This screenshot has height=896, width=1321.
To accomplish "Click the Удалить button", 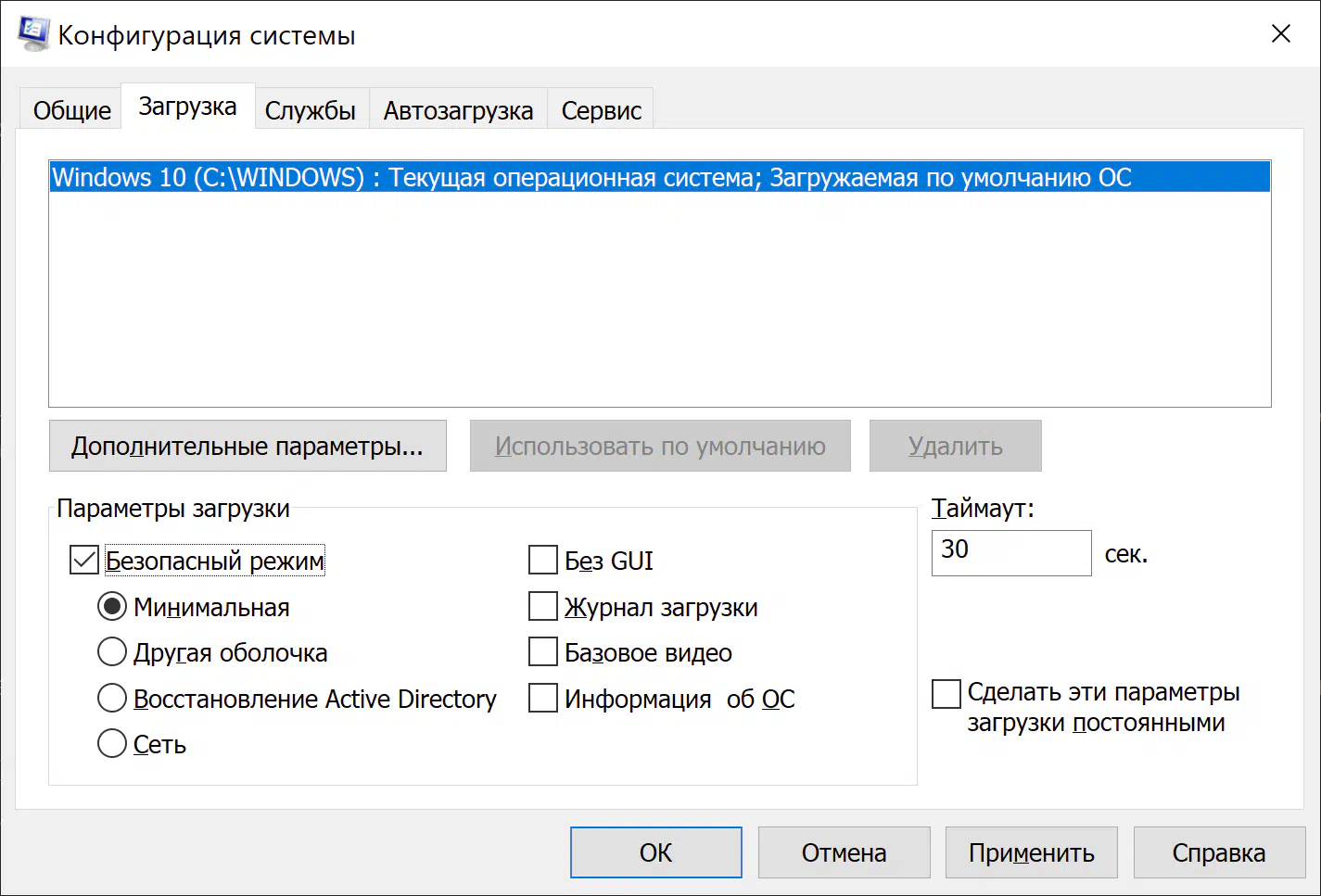I will click(955, 446).
